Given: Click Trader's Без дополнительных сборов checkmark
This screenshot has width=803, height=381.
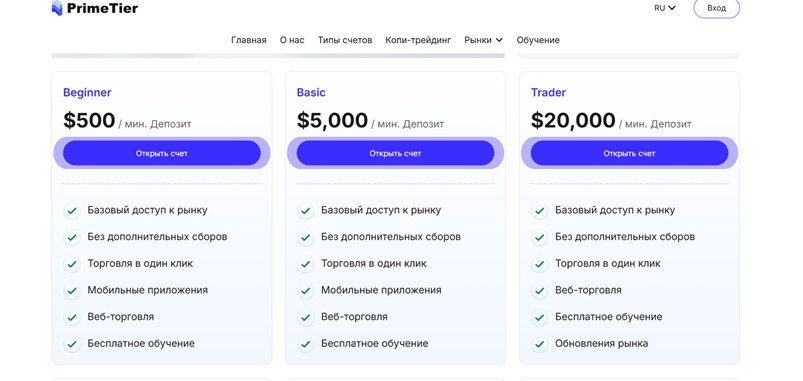Looking at the screenshot, I should coord(539,237).
